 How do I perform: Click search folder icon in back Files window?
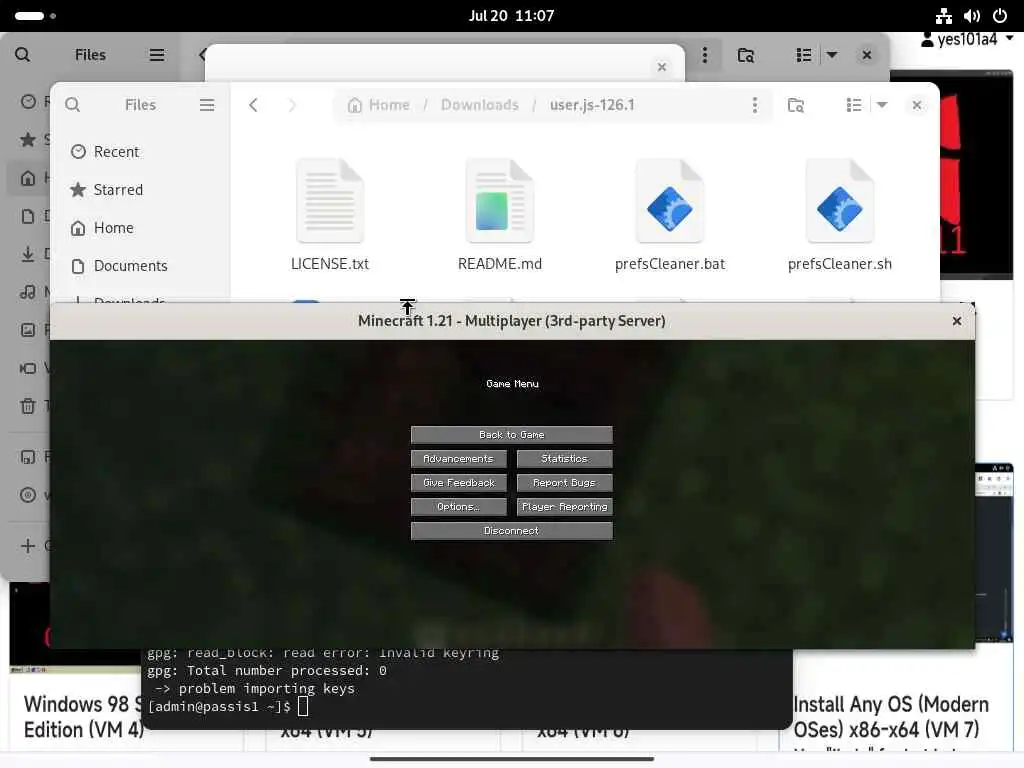[746, 55]
